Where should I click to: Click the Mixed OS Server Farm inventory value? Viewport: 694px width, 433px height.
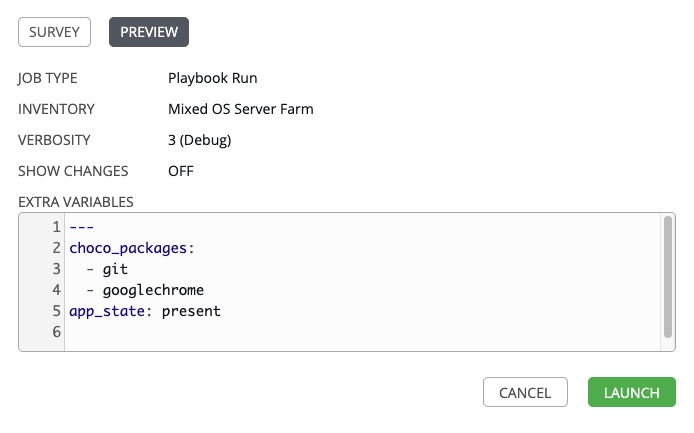click(x=240, y=109)
